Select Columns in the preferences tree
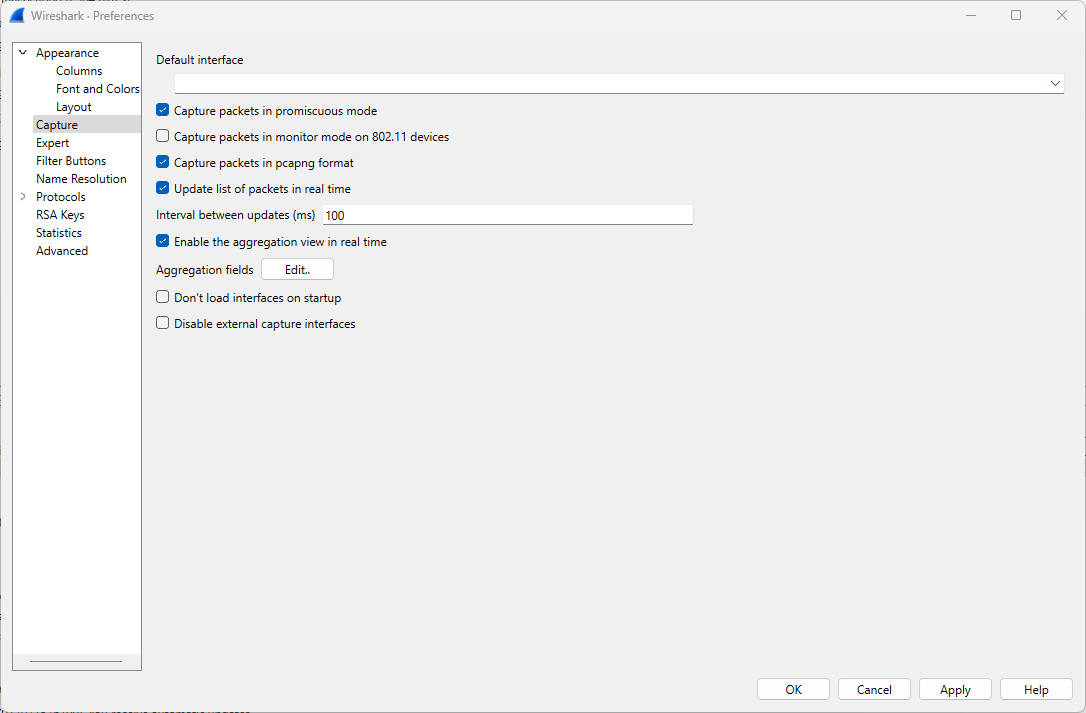 (x=79, y=71)
